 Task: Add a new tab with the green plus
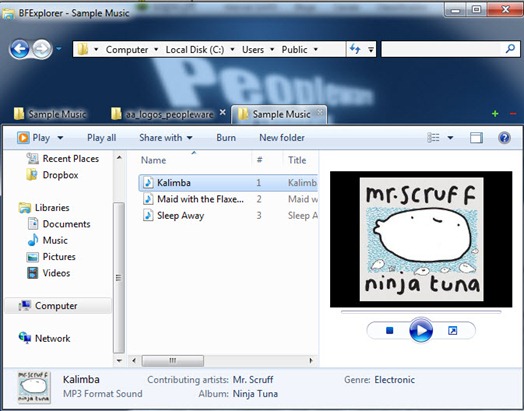tap(495, 114)
